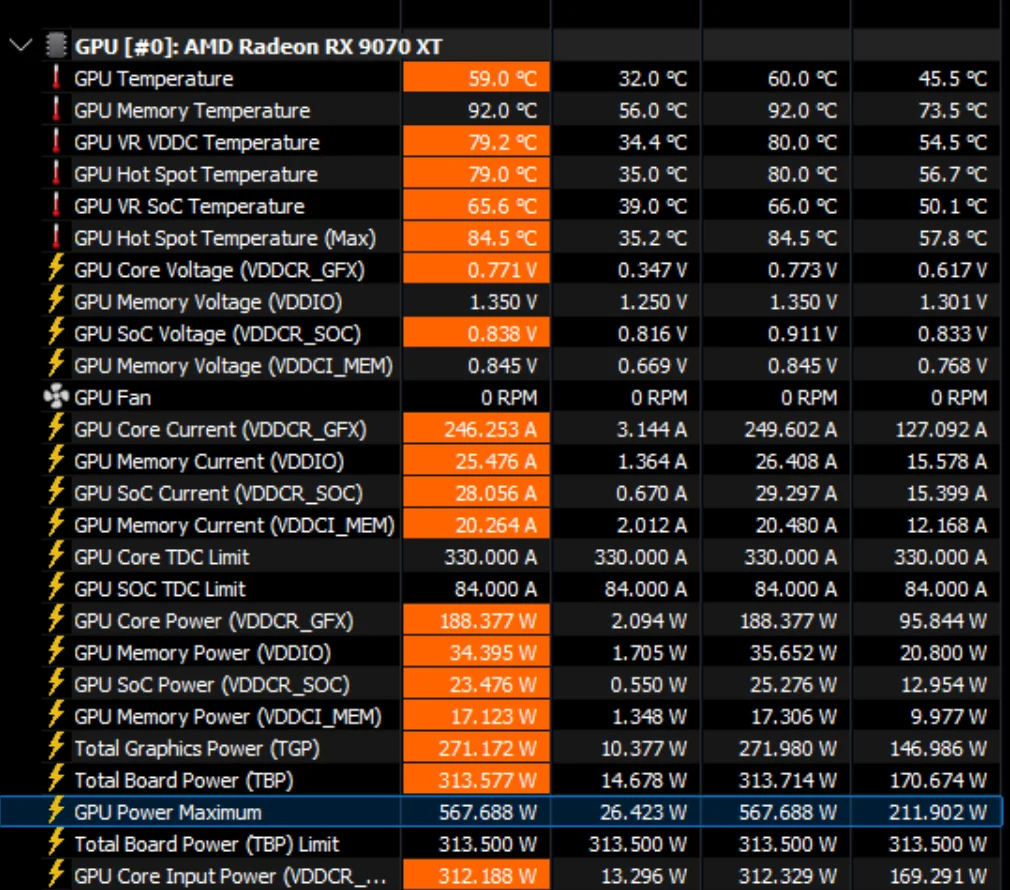This screenshot has height=890, width=1010.
Task: Click the 84.5 °C highlighted Hot Spot Max value
Action: tap(502, 238)
